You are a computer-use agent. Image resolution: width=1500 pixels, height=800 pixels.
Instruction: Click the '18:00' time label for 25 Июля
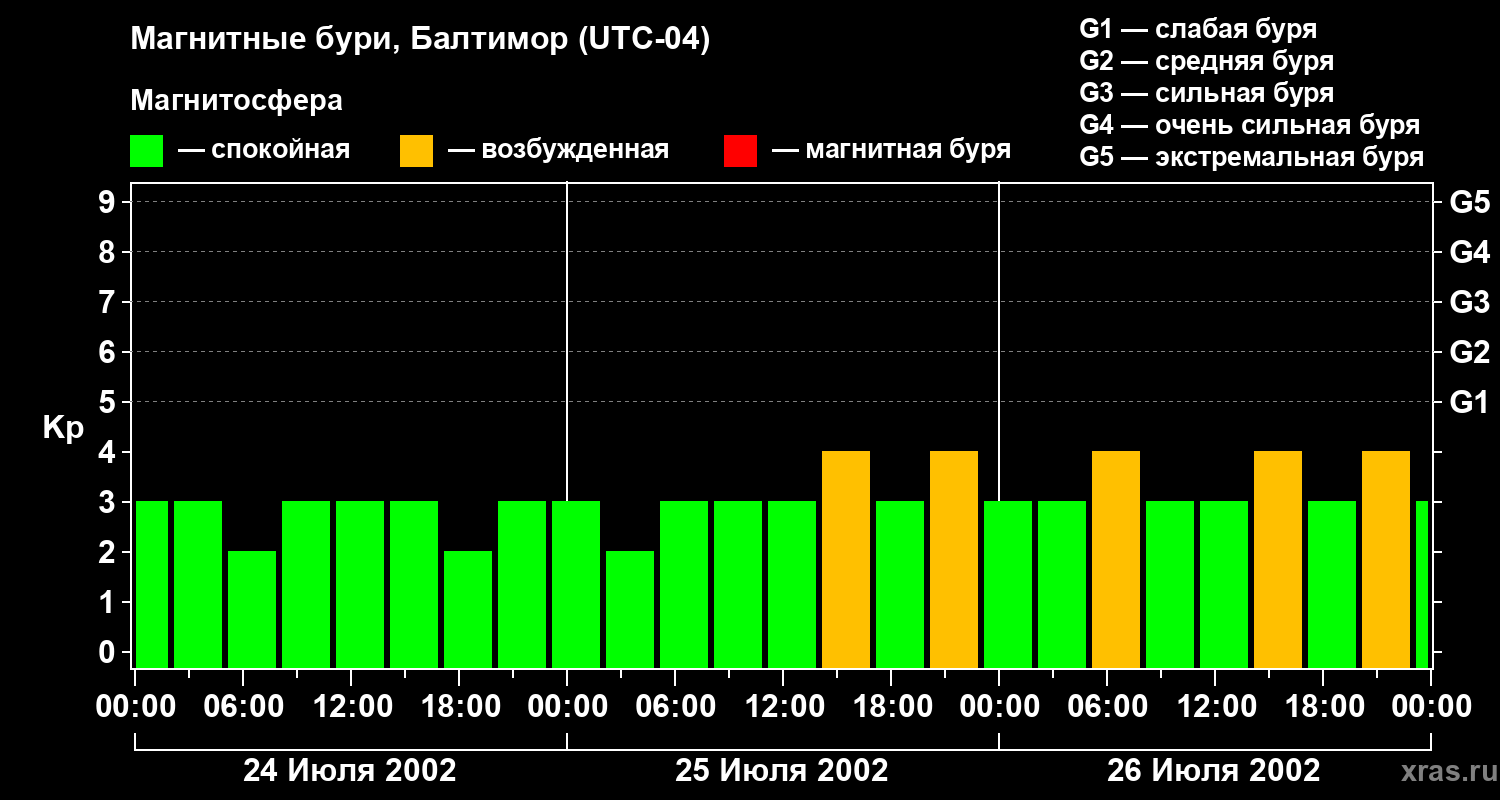(x=891, y=707)
